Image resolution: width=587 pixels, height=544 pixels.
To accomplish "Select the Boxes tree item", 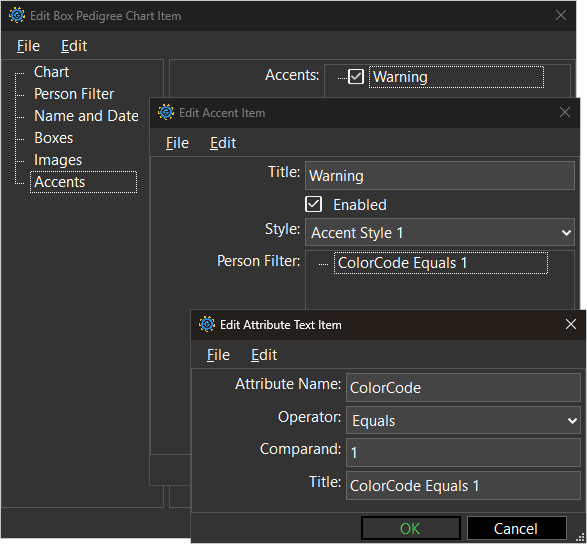I will pos(54,138).
